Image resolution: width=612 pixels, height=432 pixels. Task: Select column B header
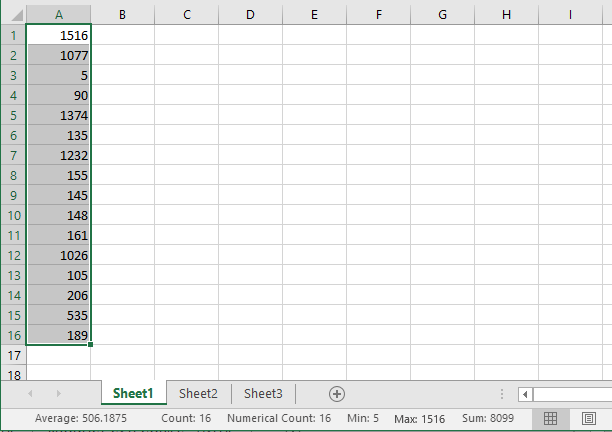(x=123, y=15)
